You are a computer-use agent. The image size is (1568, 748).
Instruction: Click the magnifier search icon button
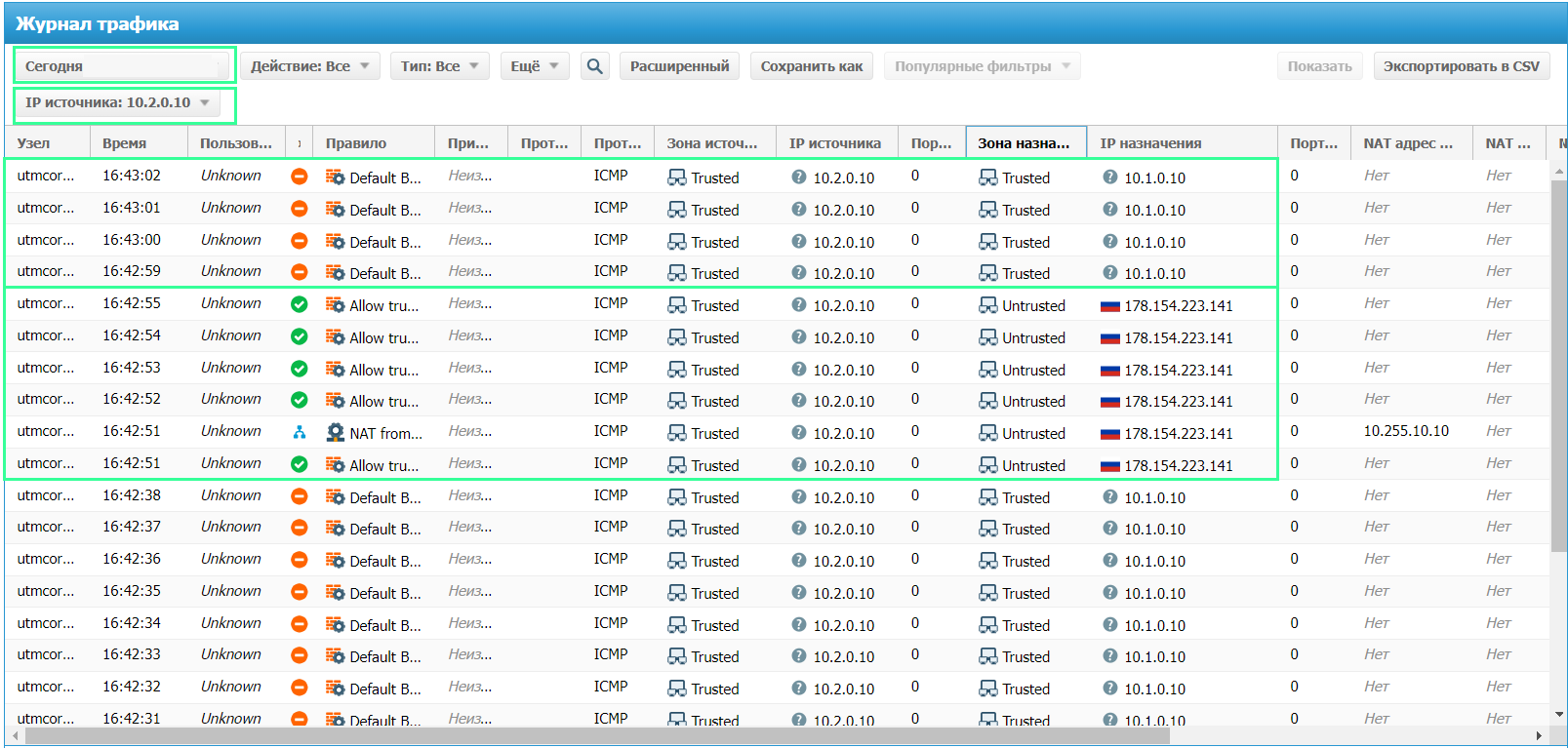[x=594, y=66]
